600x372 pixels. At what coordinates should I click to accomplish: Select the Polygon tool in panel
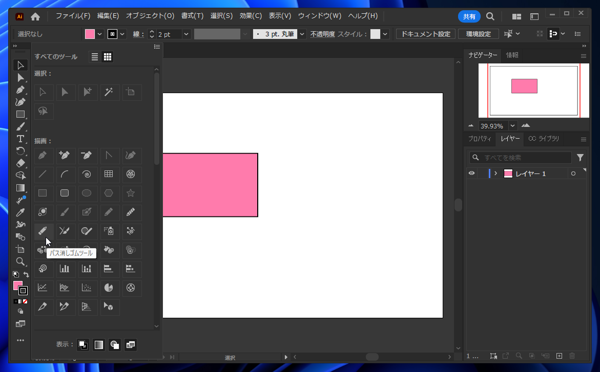click(x=109, y=193)
